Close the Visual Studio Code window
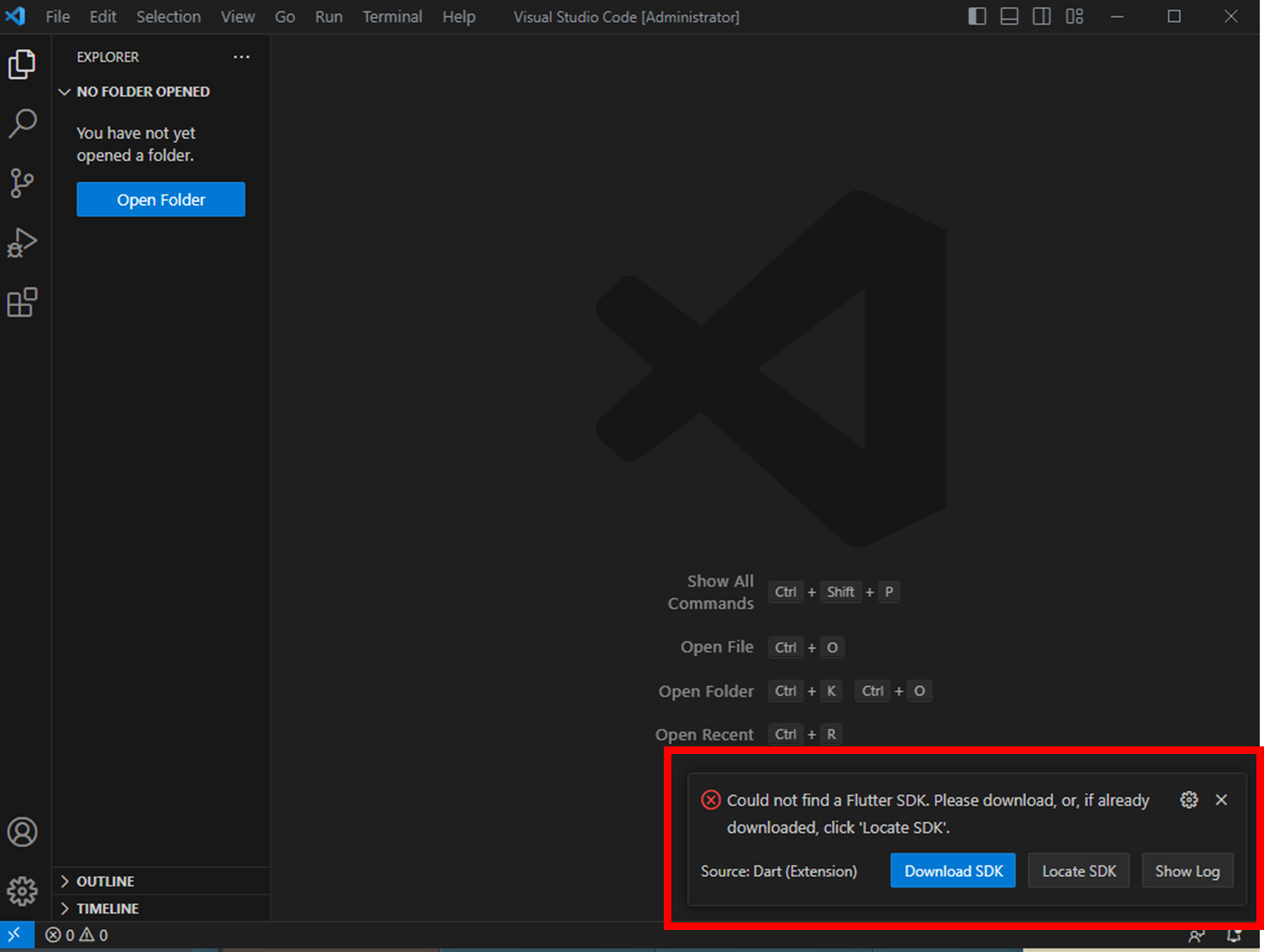The image size is (1264, 952). [1231, 16]
